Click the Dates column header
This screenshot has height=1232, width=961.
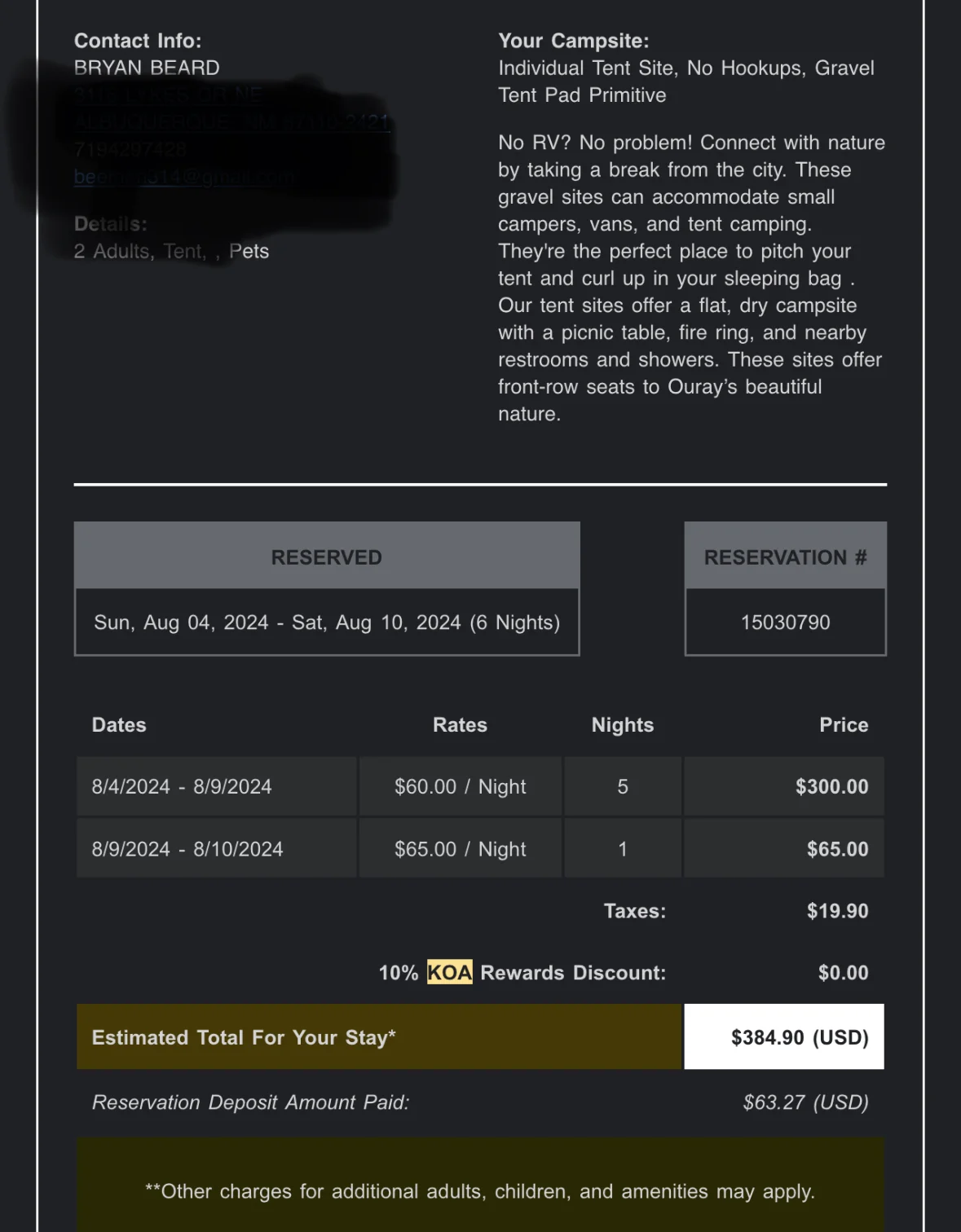119,725
